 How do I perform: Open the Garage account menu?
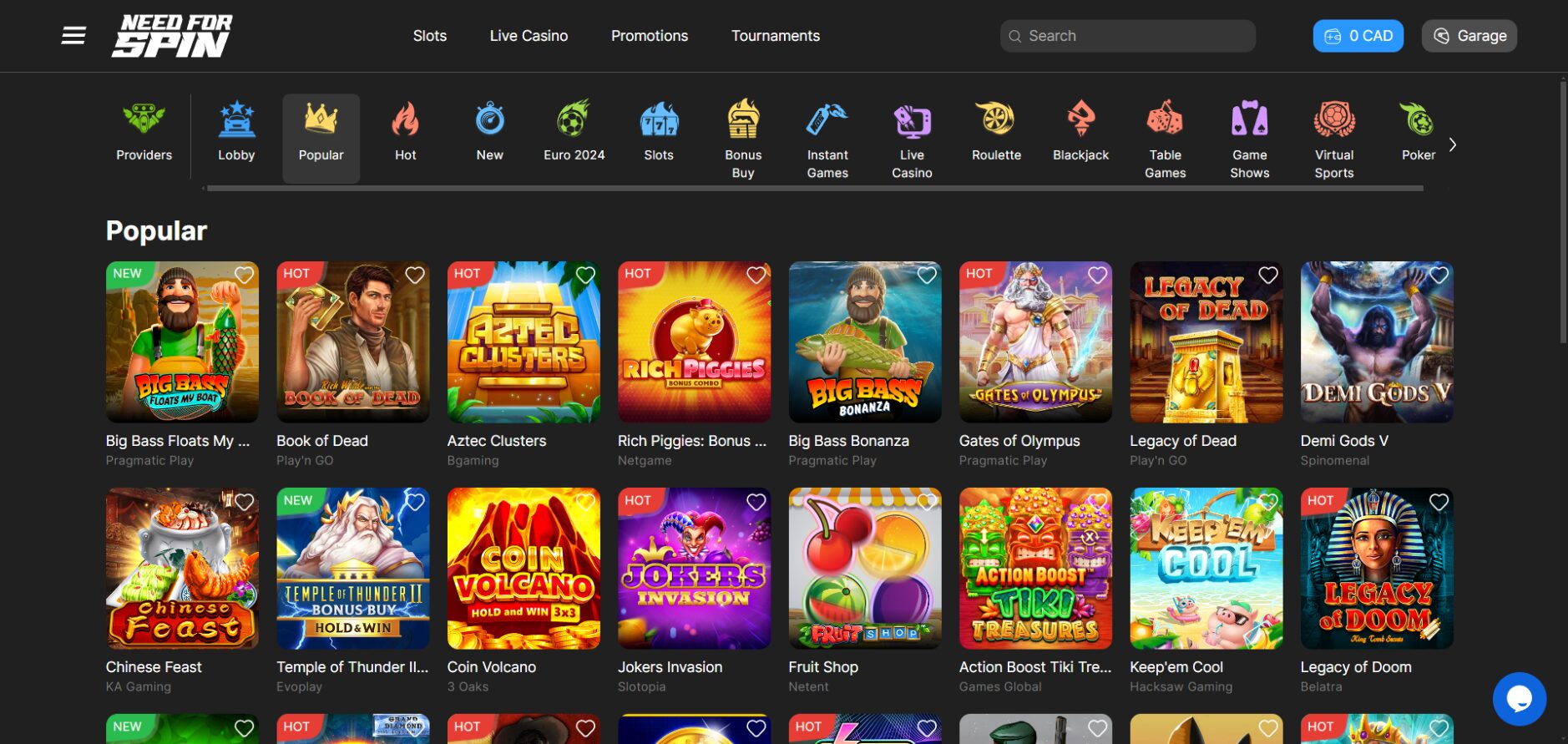(x=1469, y=36)
